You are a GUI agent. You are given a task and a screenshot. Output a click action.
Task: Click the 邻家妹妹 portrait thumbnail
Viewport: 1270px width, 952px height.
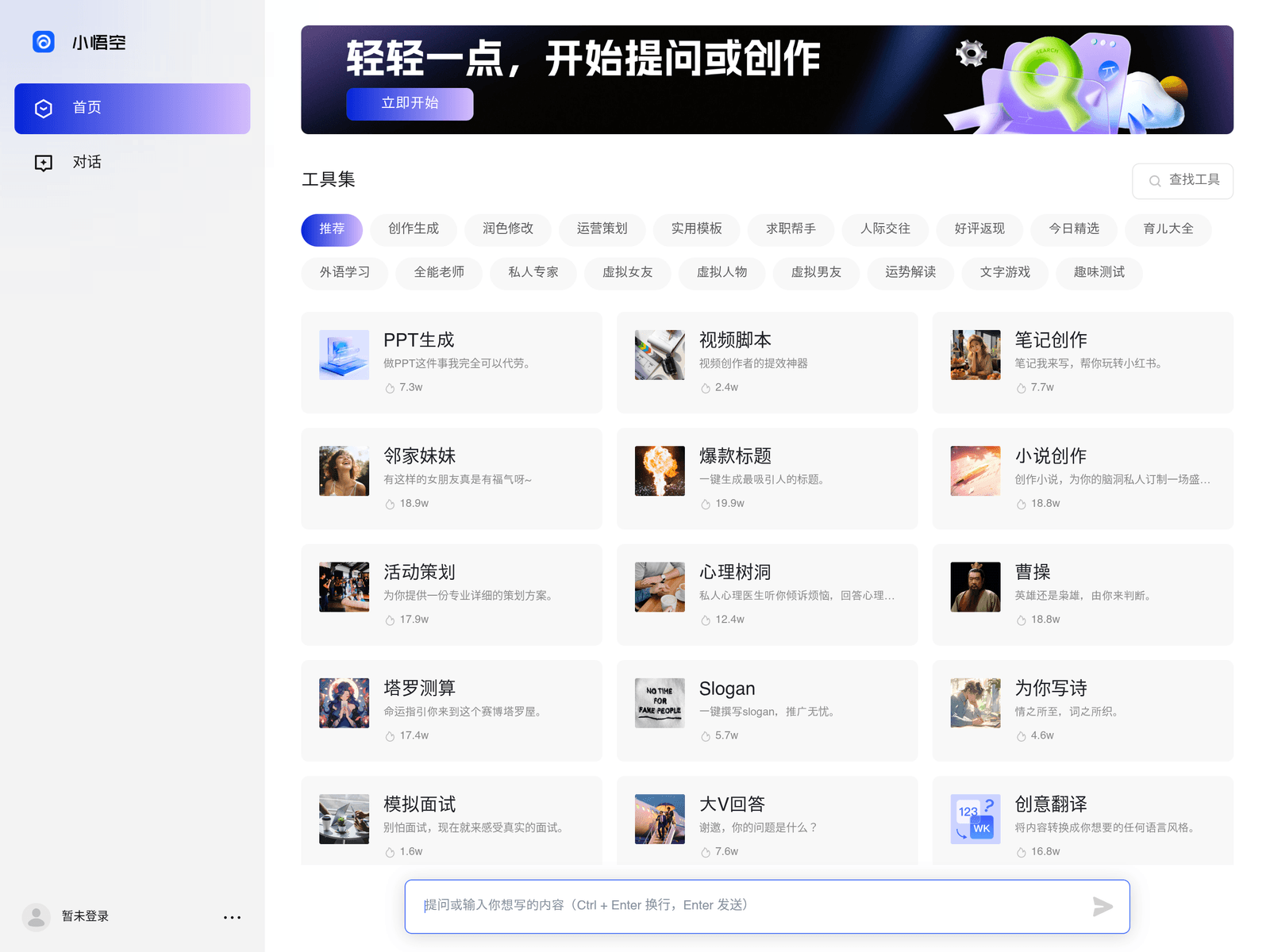(344, 471)
